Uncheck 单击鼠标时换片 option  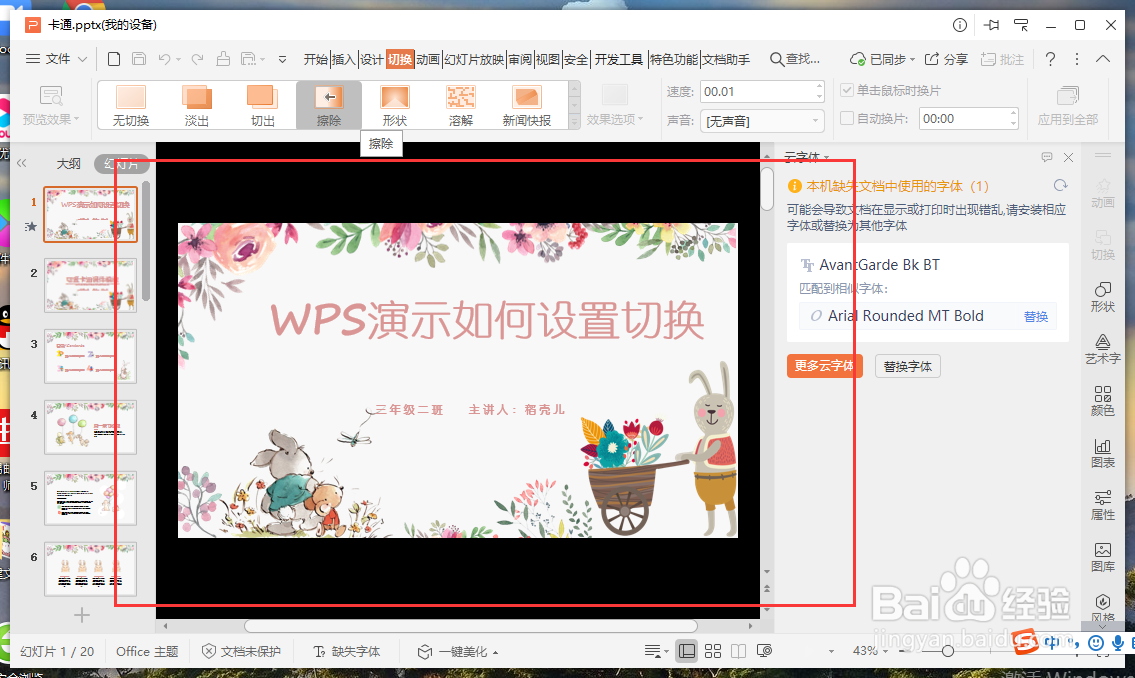[847, 88]
